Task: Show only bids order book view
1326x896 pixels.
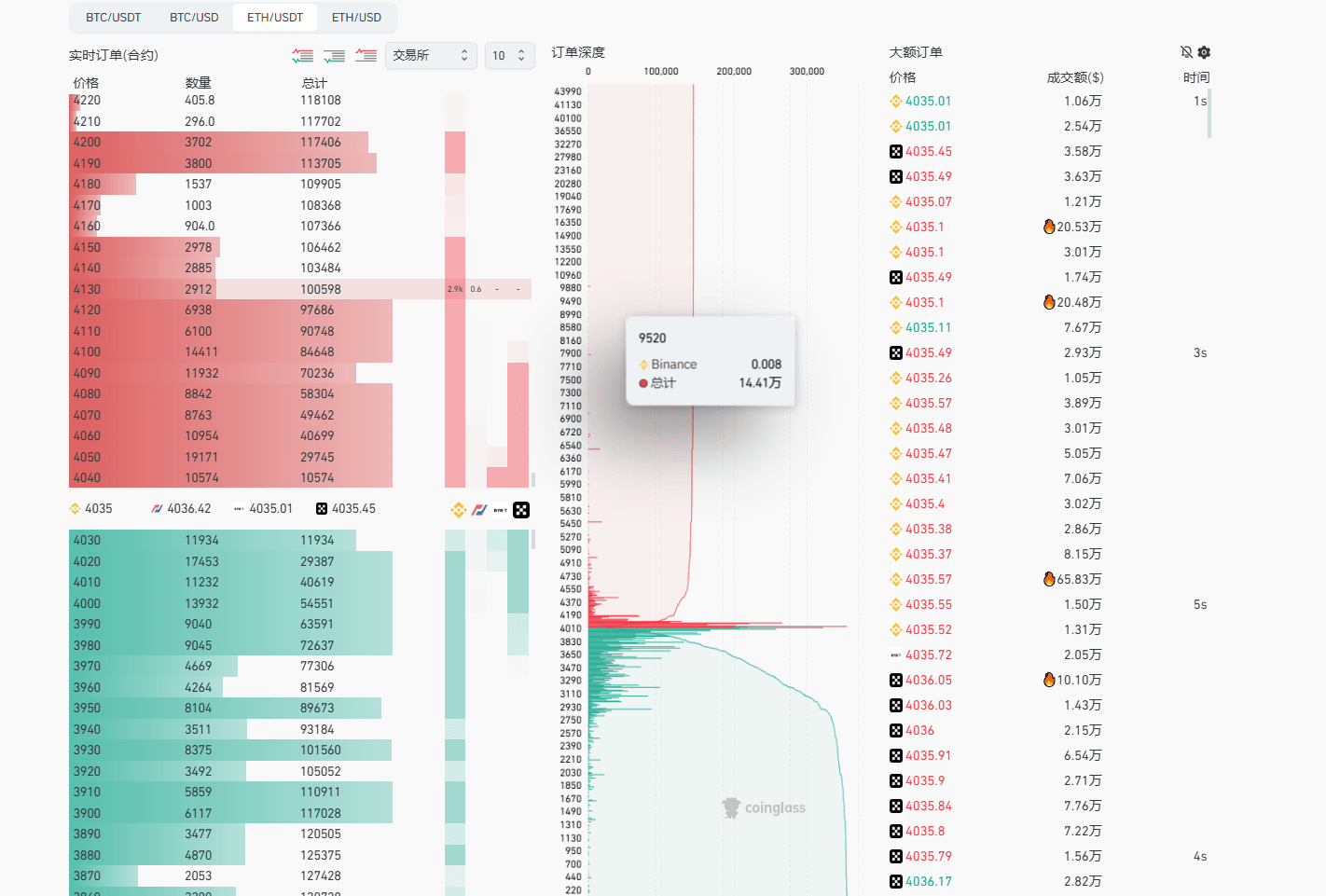Action: pyautogui.click(x=334, y=56)
